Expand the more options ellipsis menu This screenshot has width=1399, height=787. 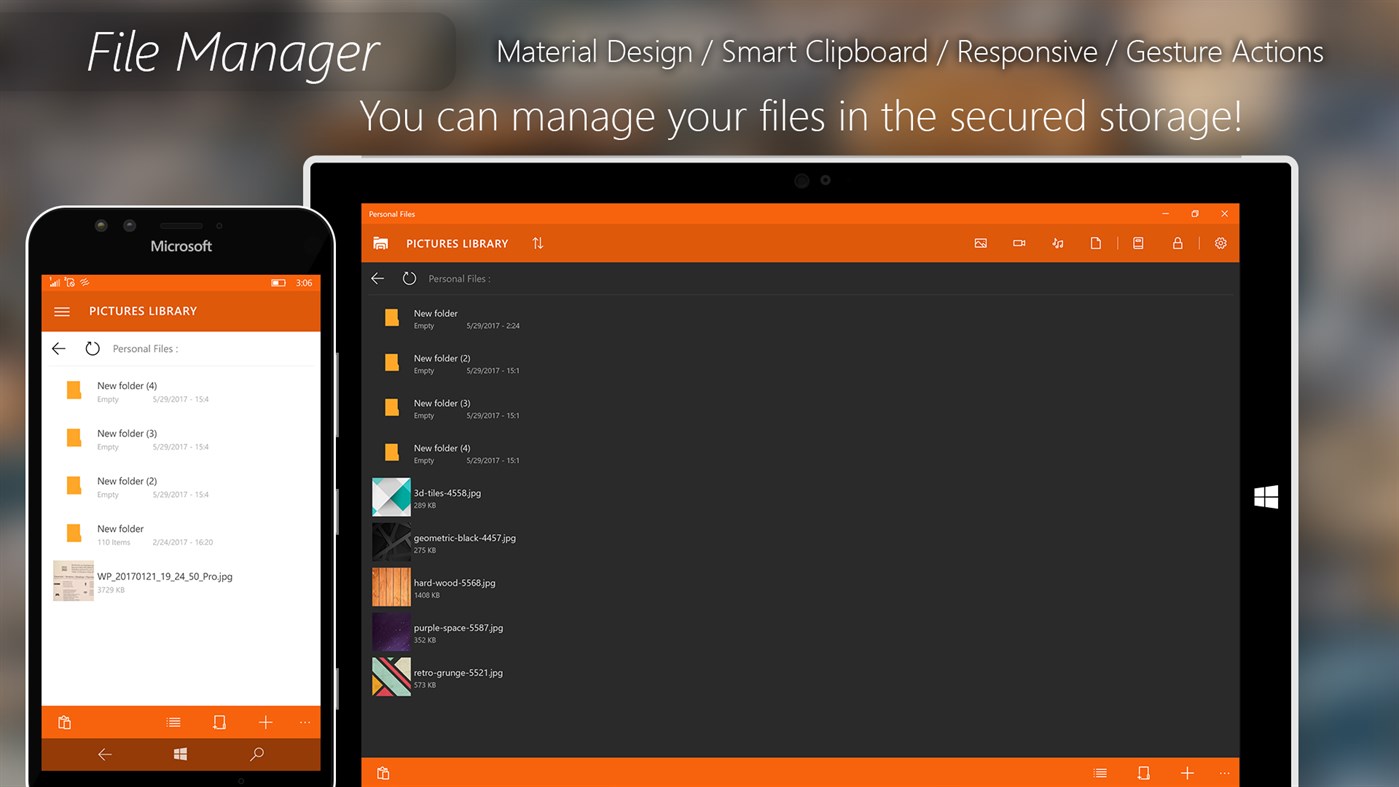(x=1224, y=772)
